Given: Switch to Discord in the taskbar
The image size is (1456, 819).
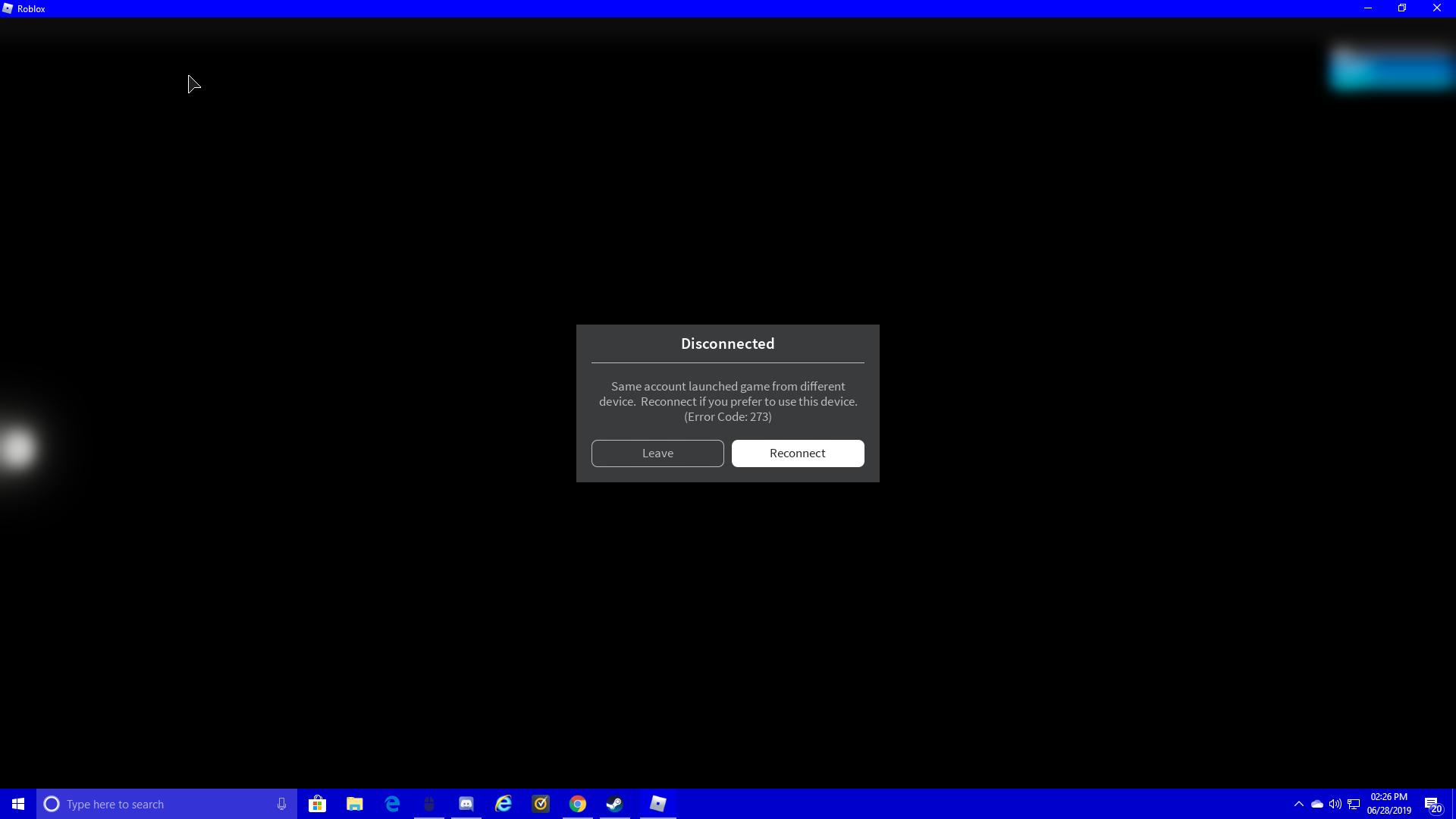Looking at the screenshot, I should tap(466, 804).
